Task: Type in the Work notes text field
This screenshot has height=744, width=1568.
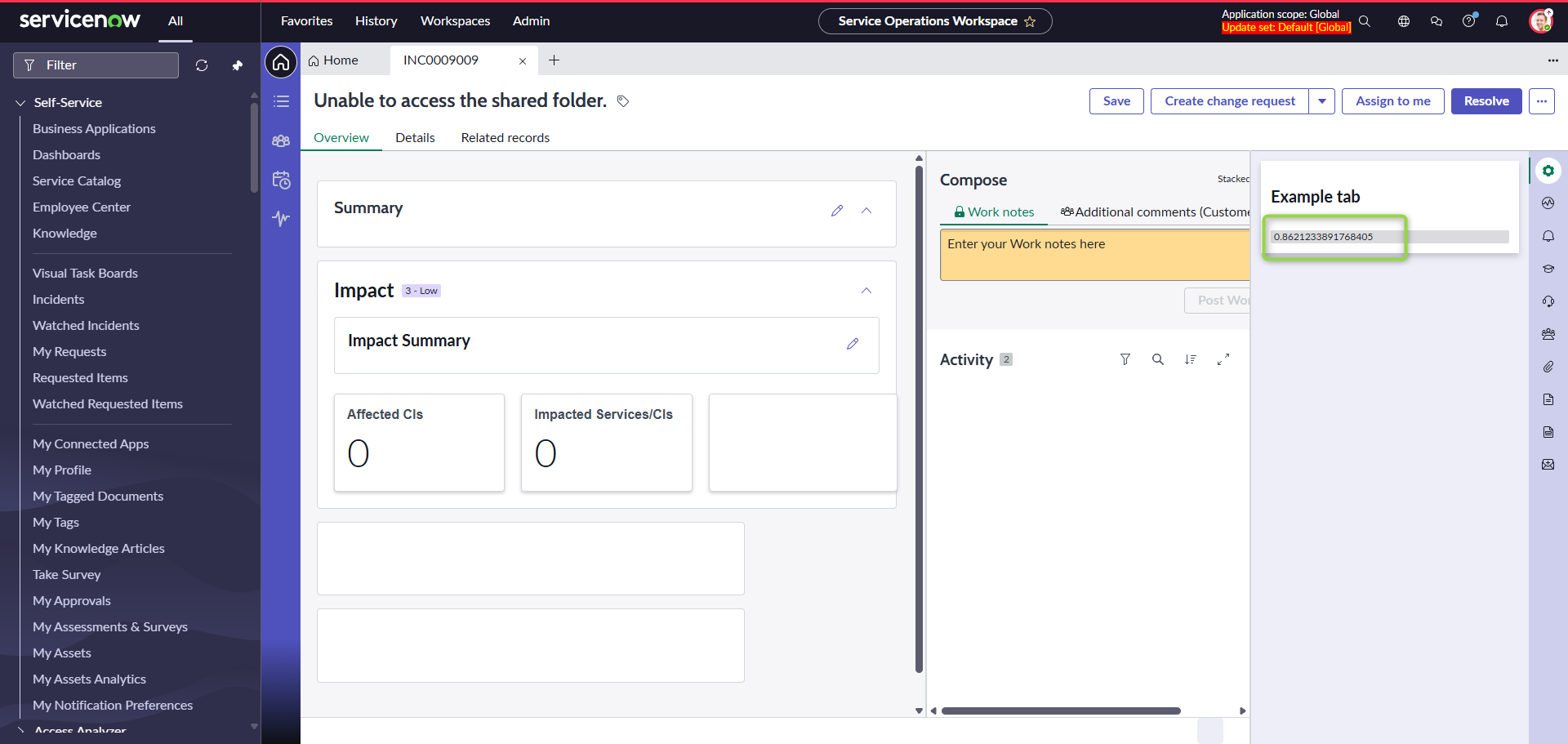Action: [1094, 255]
